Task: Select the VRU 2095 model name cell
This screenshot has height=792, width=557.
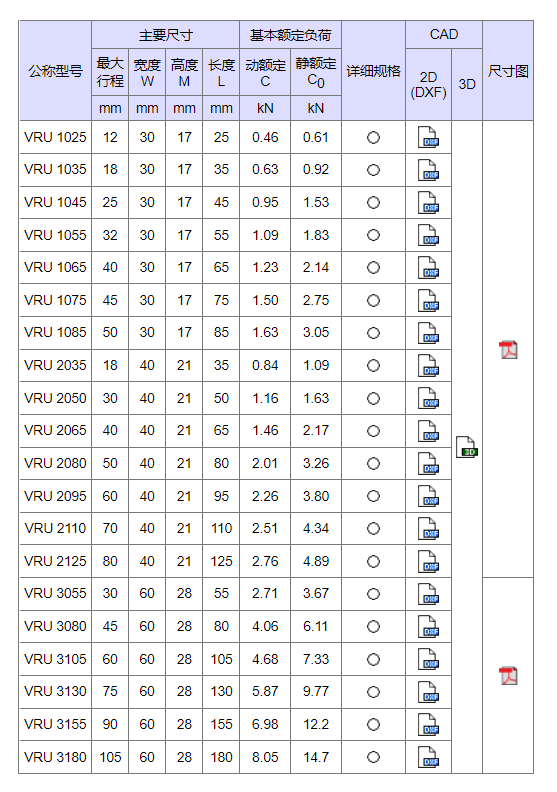Action: [x=56, y=496]
